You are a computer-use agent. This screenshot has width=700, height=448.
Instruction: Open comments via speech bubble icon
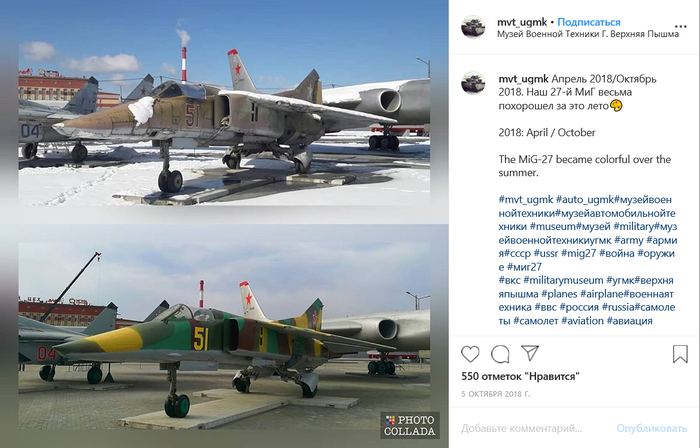coord(500,354)
